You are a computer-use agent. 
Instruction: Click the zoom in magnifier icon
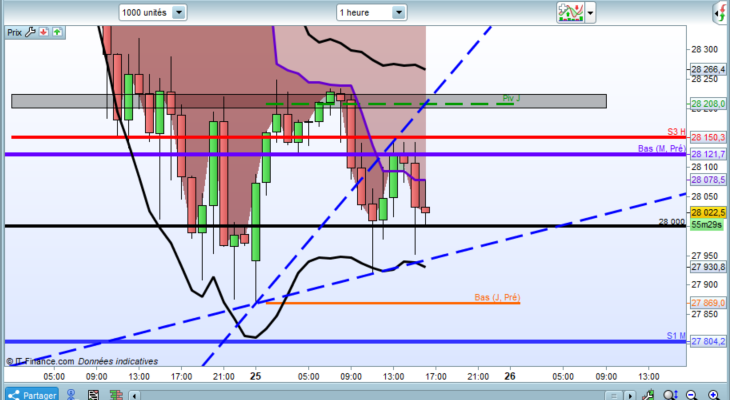coord(714,395)
